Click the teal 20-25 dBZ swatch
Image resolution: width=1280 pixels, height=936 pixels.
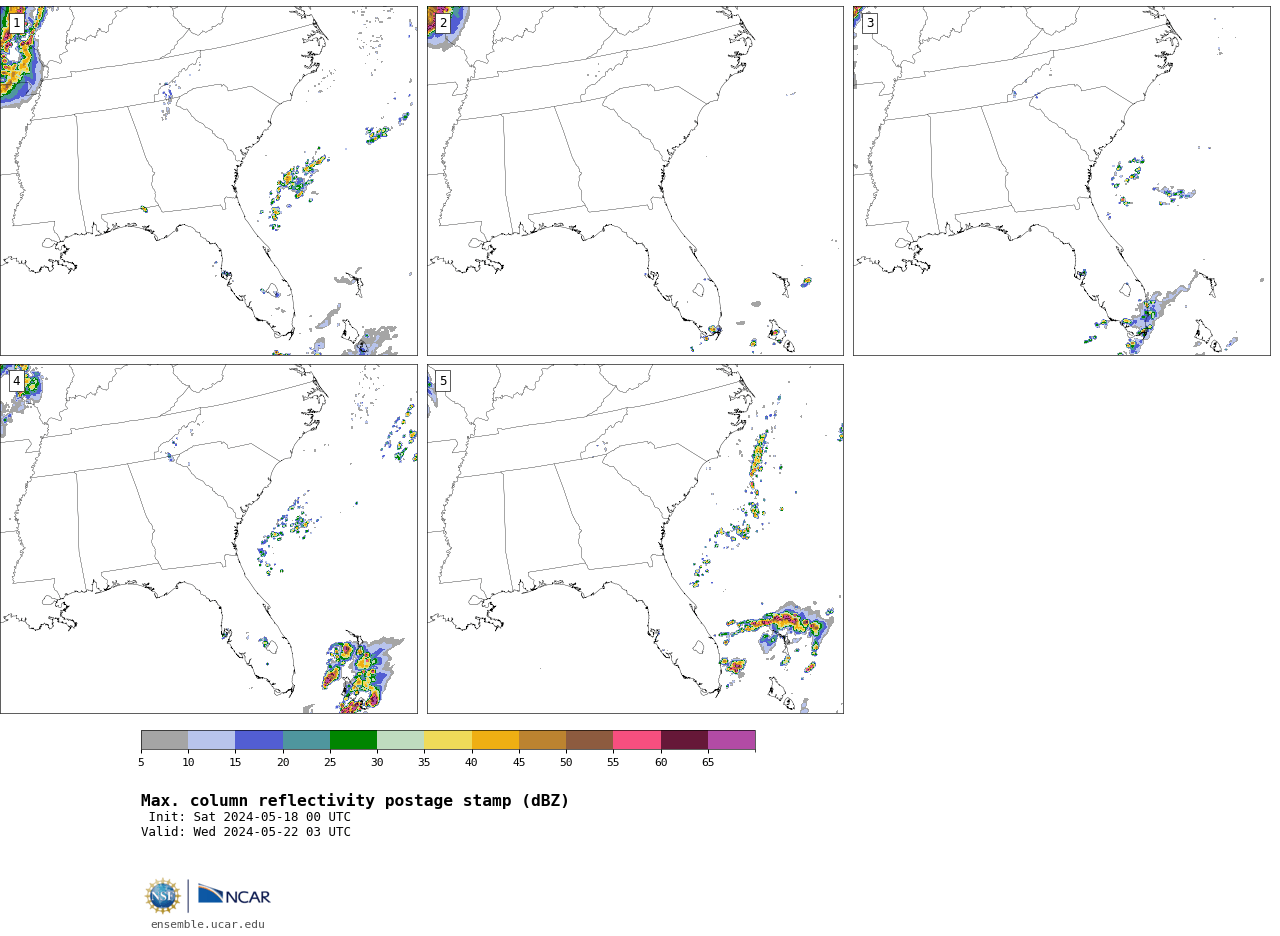306,740
